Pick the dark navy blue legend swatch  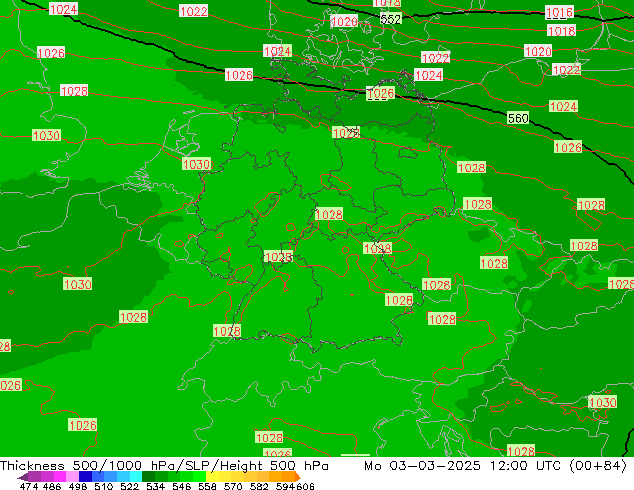[x=85, y=477]
